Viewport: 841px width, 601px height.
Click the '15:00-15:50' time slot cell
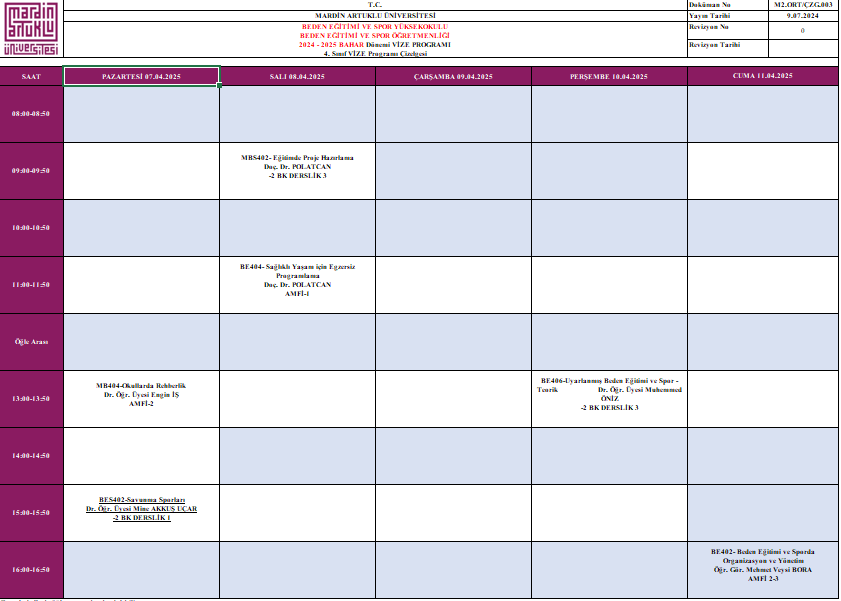[x=31, y=513]
